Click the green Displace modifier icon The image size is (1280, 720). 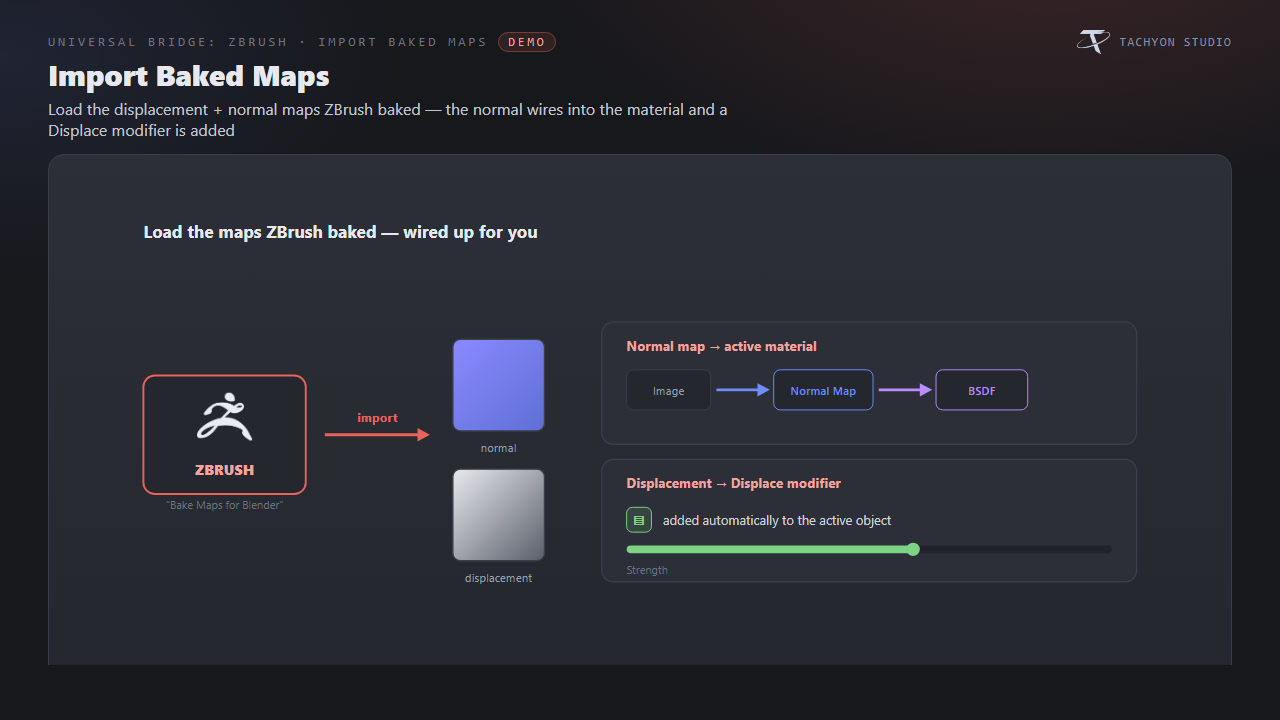639,520
